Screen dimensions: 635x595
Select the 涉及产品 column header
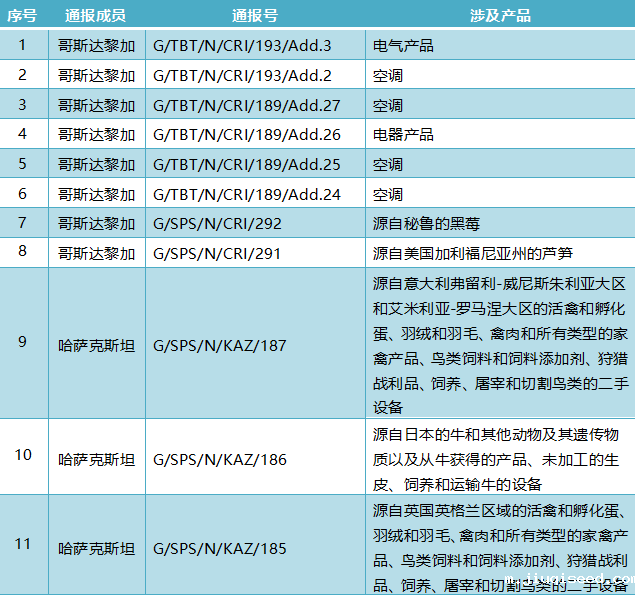click(x=499, y=16)
